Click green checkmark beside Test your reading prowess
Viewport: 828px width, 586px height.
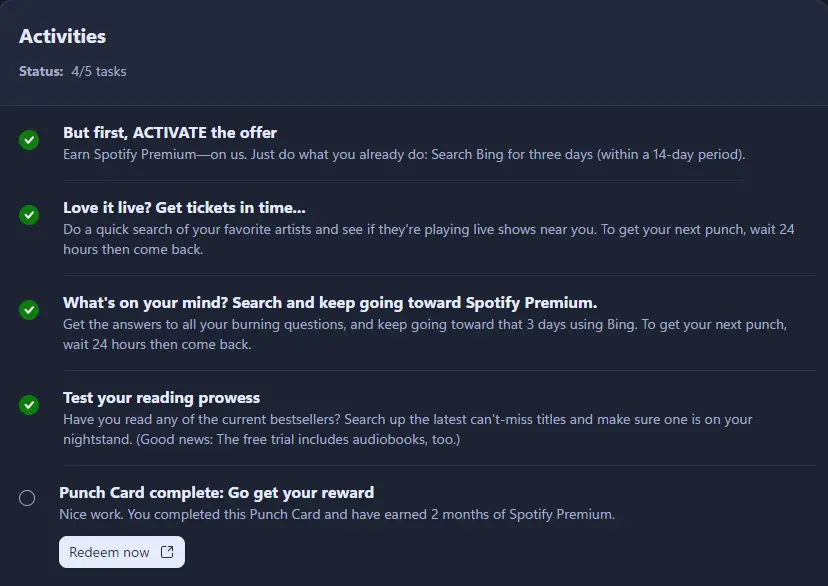tap(29, 405)
